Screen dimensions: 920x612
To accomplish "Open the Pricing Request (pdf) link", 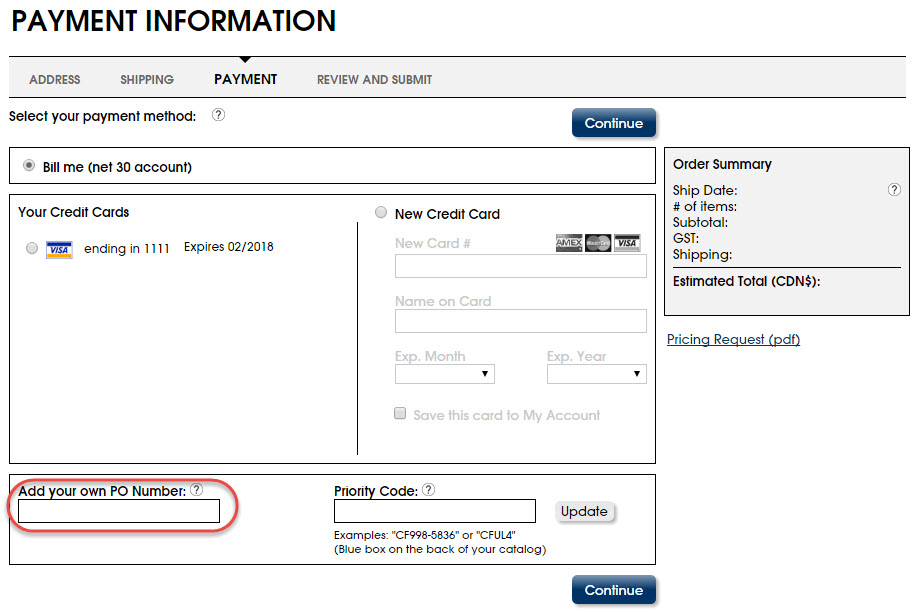I will click(733, 340).
